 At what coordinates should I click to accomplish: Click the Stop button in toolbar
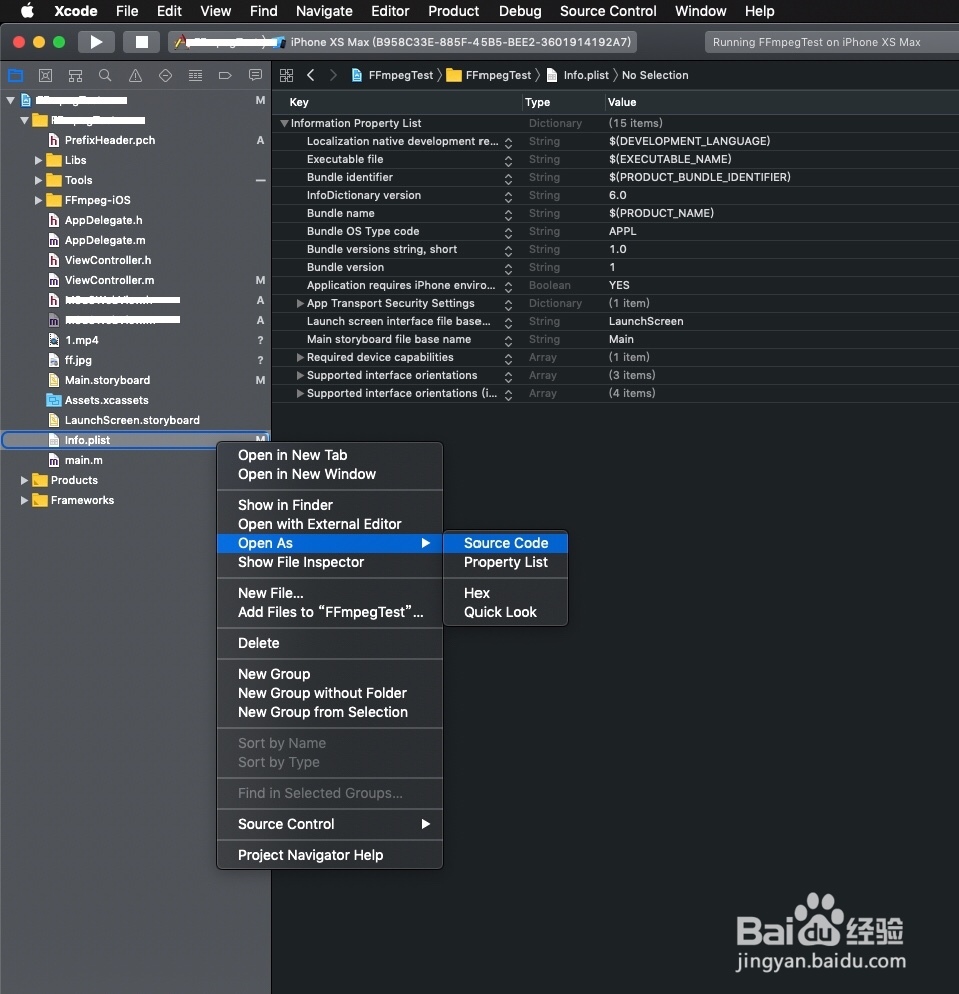tap(141, 42)
